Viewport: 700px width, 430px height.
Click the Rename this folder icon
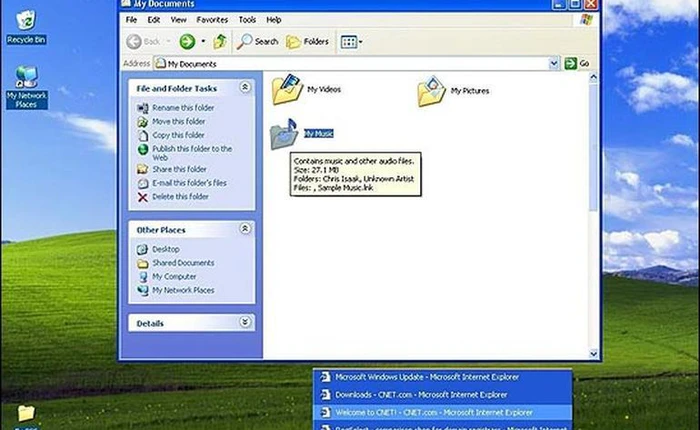coord(142,108)
